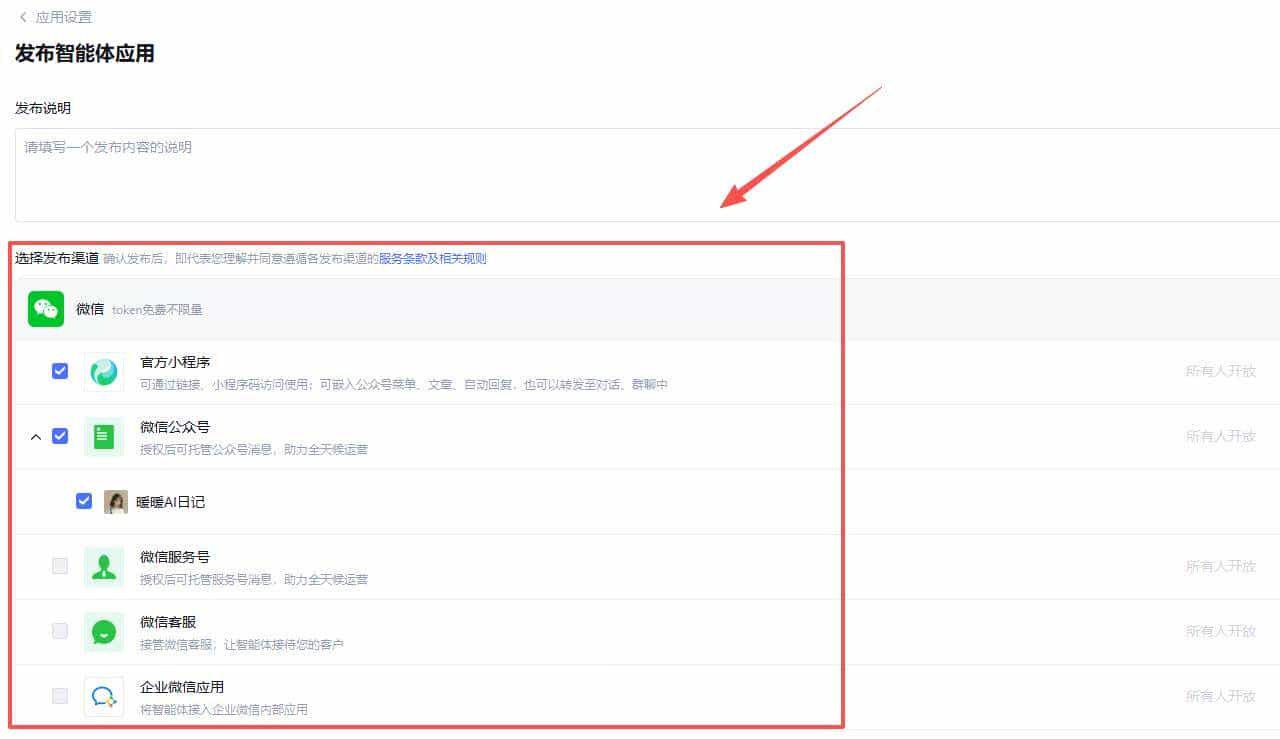Click the 企业微信应用 enterprise WeChat icon
The width and height of the screenshot is (1280, 739).
coord(104,695)
